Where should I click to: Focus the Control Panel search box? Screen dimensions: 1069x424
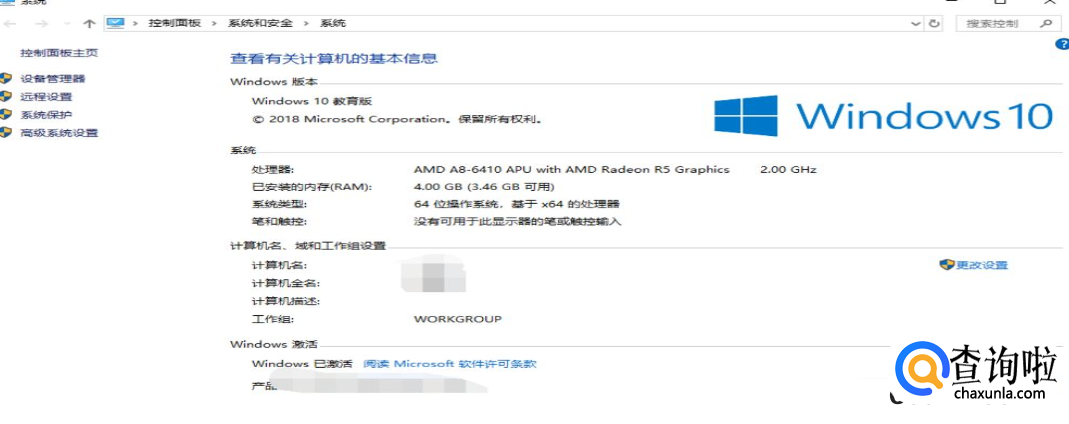coord(1008,23)
